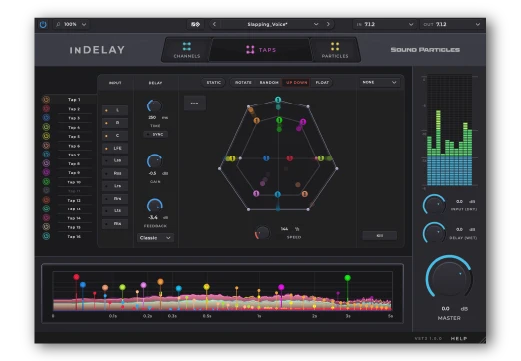Open the IN 7.1.2 format dropdown

click(x=385, y=24)
